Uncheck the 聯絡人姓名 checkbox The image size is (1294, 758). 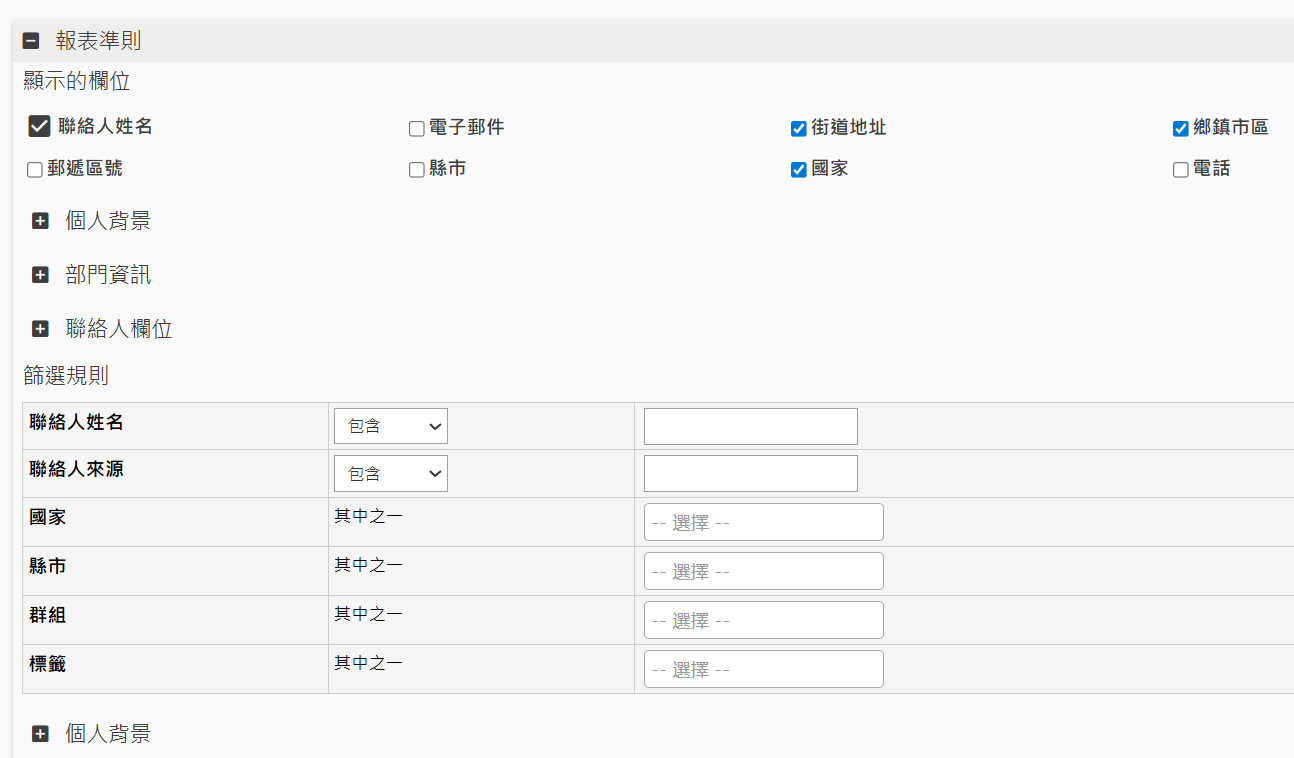pos(39,126)
